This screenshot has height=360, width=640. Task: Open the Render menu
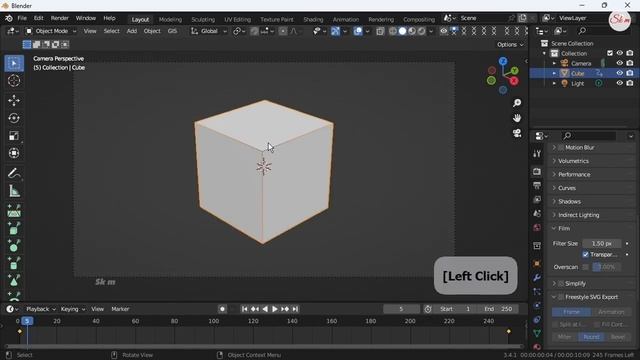tap(60, 18)
